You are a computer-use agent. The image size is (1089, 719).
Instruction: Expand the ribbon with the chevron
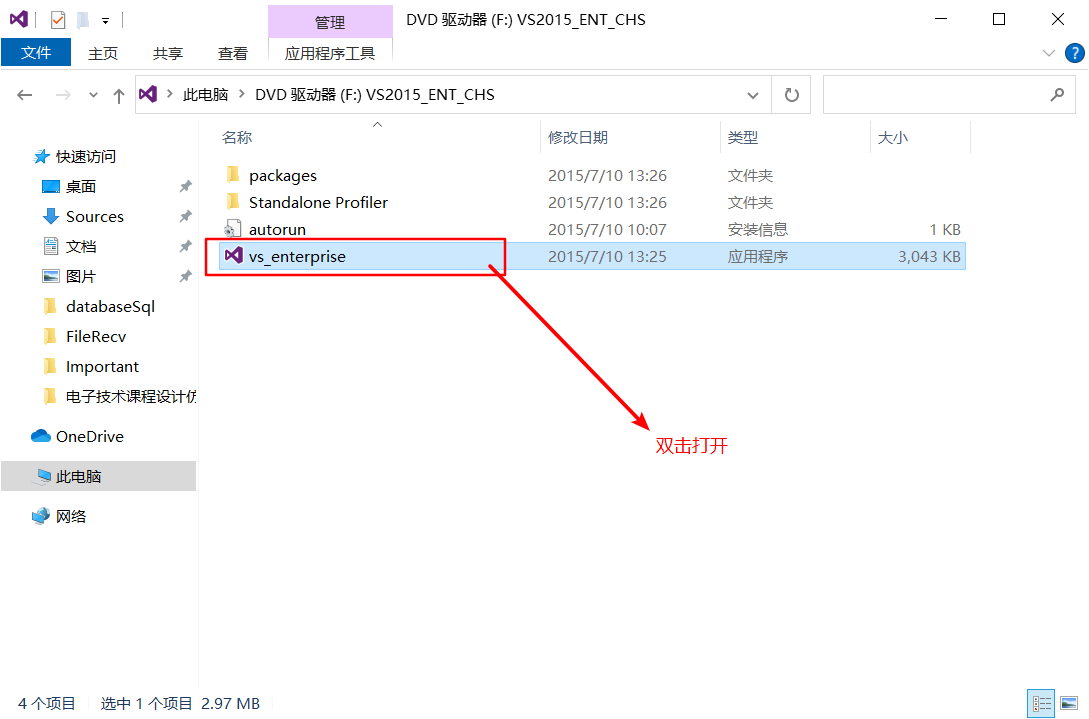point(1049,53)
